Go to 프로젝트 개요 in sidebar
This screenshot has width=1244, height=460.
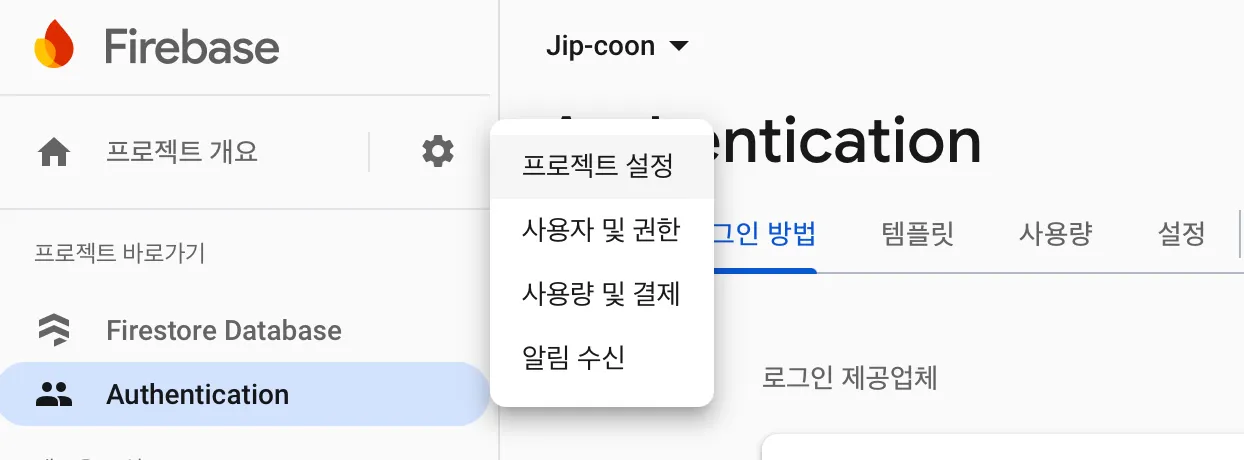pyautogui.click(x=182, y=152)
